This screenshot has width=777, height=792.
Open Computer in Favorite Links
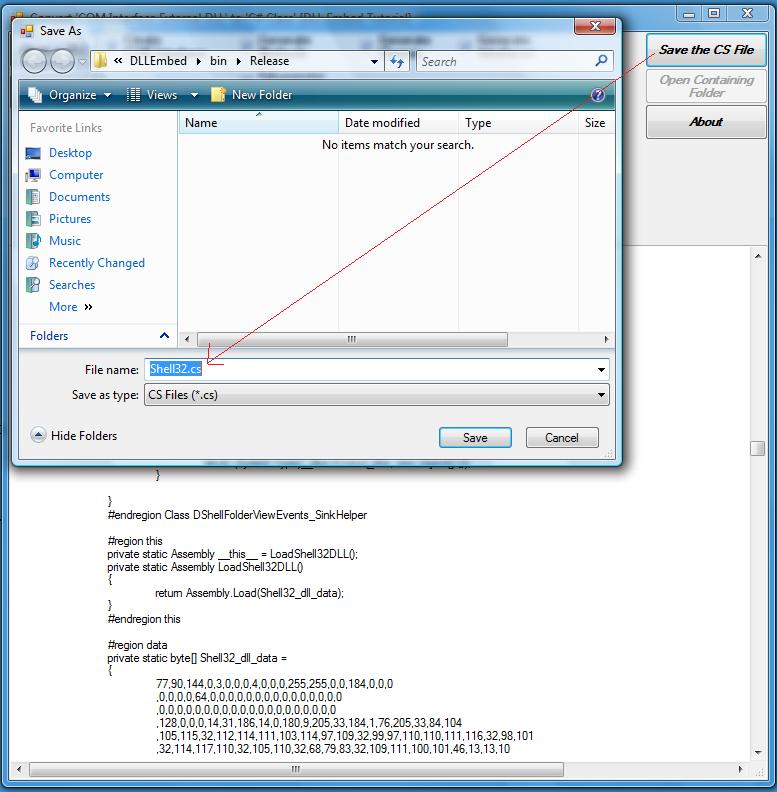coord(76,175)
